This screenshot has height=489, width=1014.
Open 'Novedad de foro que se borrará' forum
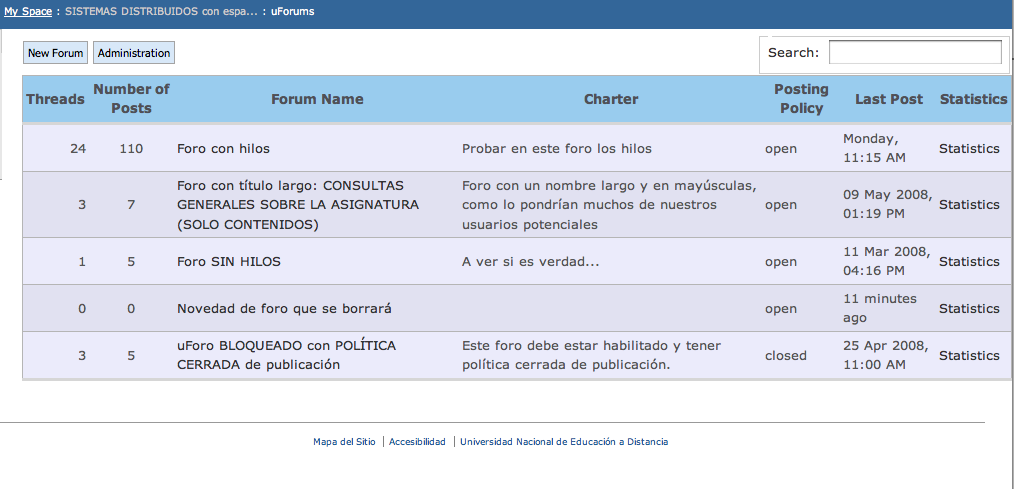(284, 309)
